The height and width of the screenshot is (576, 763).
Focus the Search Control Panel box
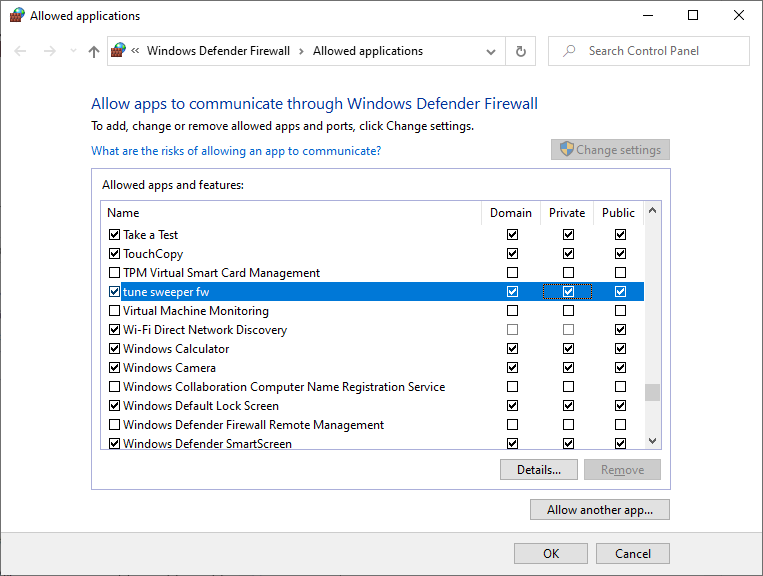[x=649, y=51]
